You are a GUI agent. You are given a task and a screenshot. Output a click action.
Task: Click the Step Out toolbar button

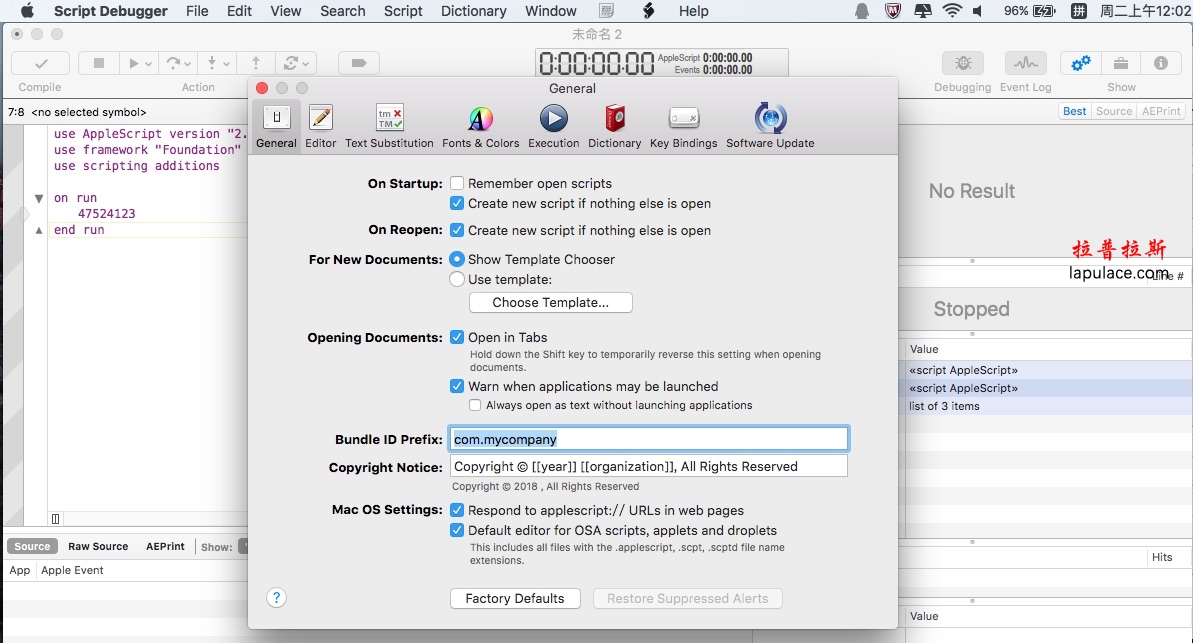point(256,63)
